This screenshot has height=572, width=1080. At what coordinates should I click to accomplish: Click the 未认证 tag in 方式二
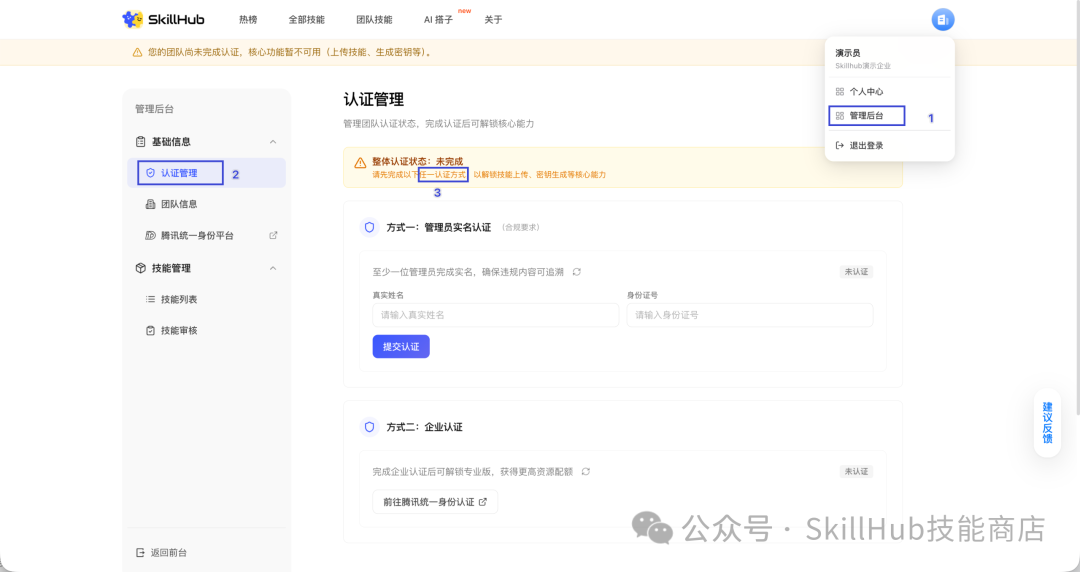[856, 471]
